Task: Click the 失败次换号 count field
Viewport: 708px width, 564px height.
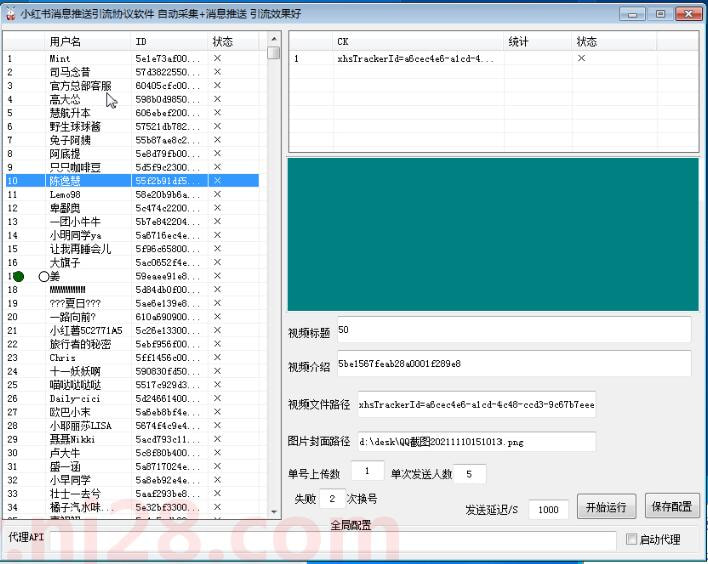Action: click(332, 499)
